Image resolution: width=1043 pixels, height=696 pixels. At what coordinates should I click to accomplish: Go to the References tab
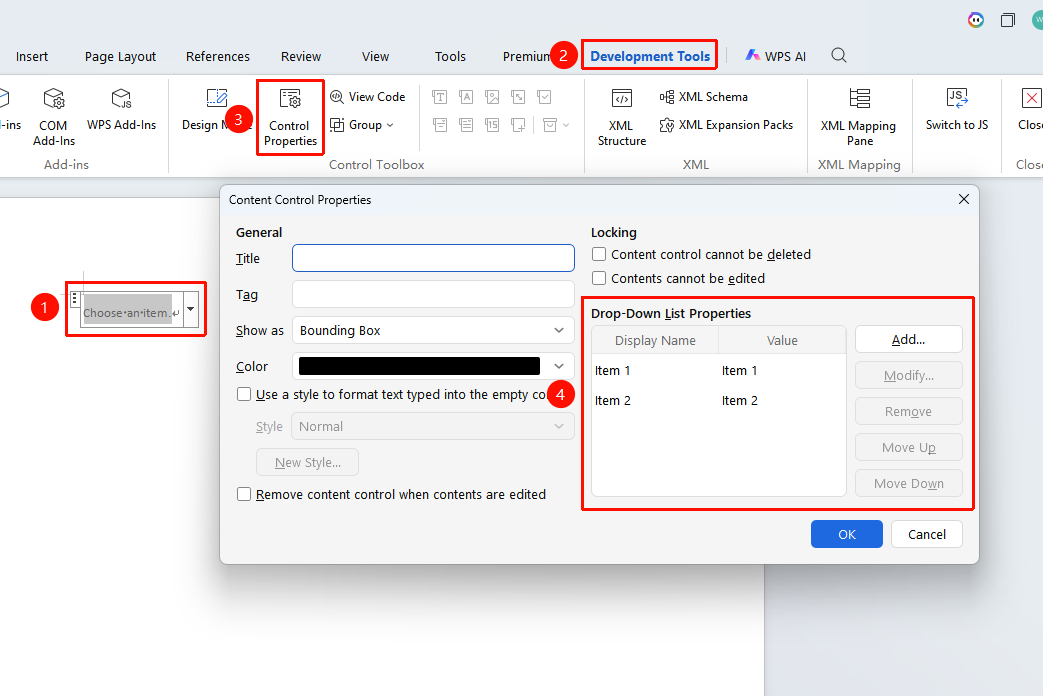(218, 57)
